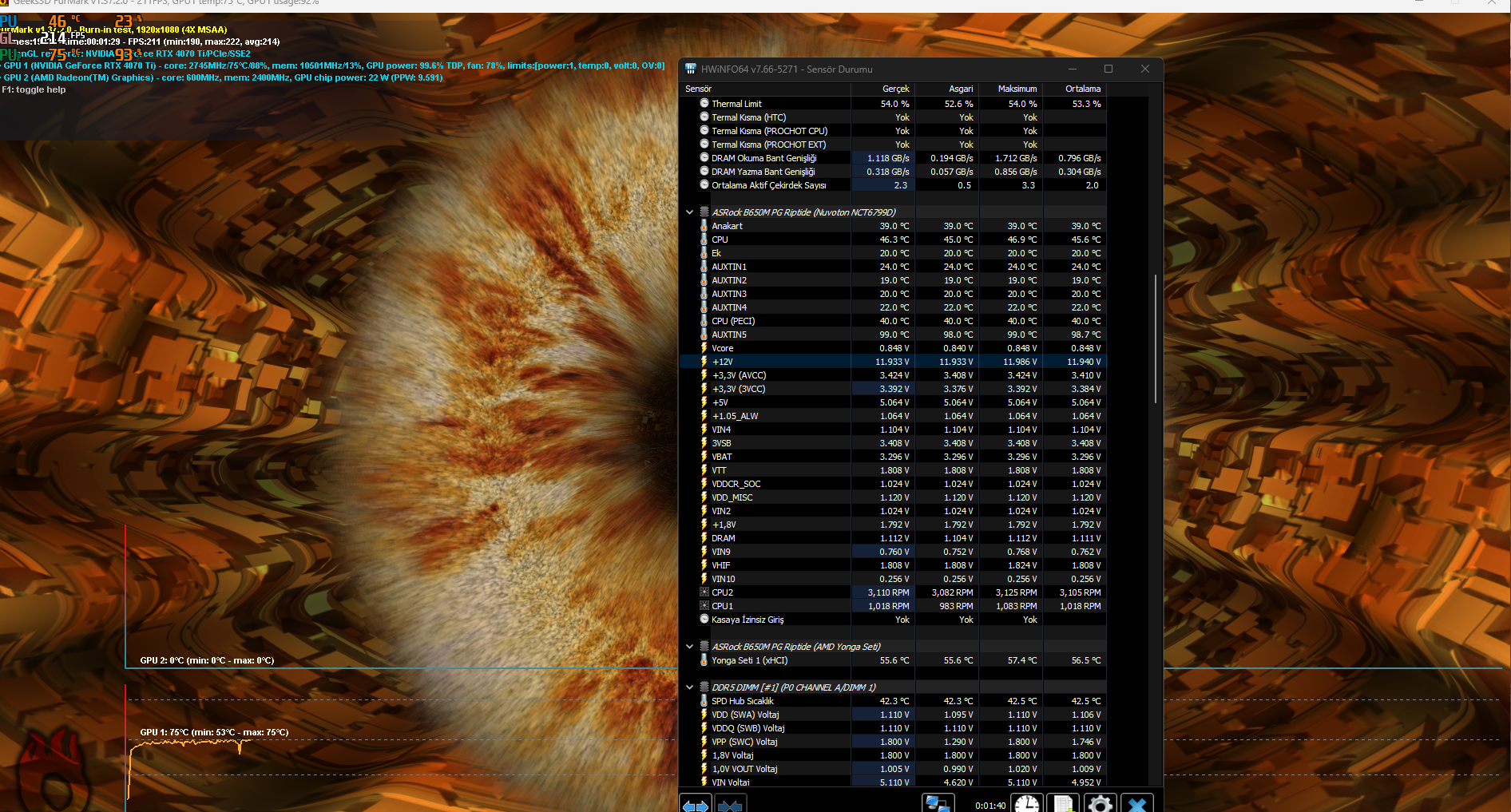Reset min/max values with the clock icon
1511x812 pixels.
pos(1027,804)
